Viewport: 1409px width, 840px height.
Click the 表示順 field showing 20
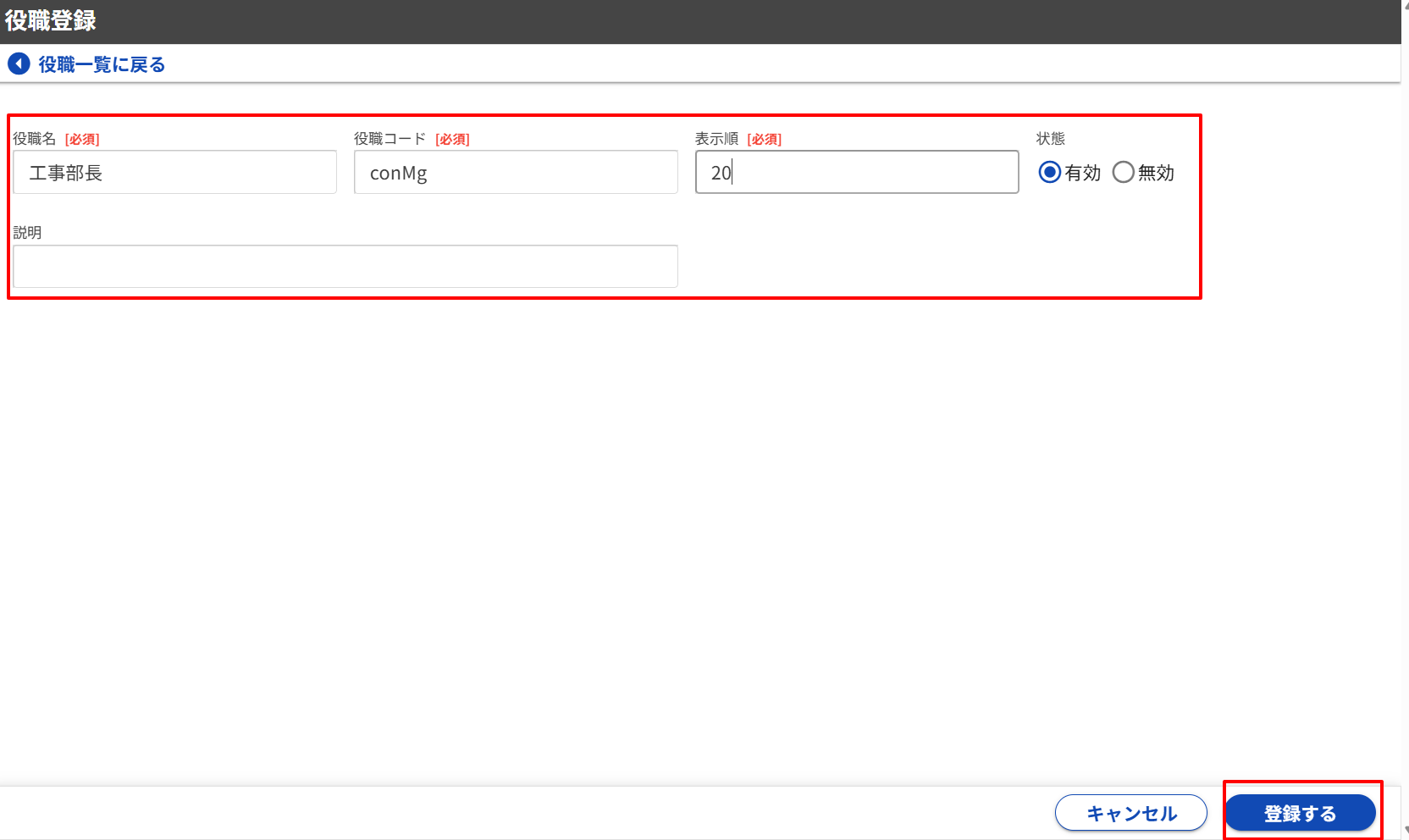(x=856, y=173)
